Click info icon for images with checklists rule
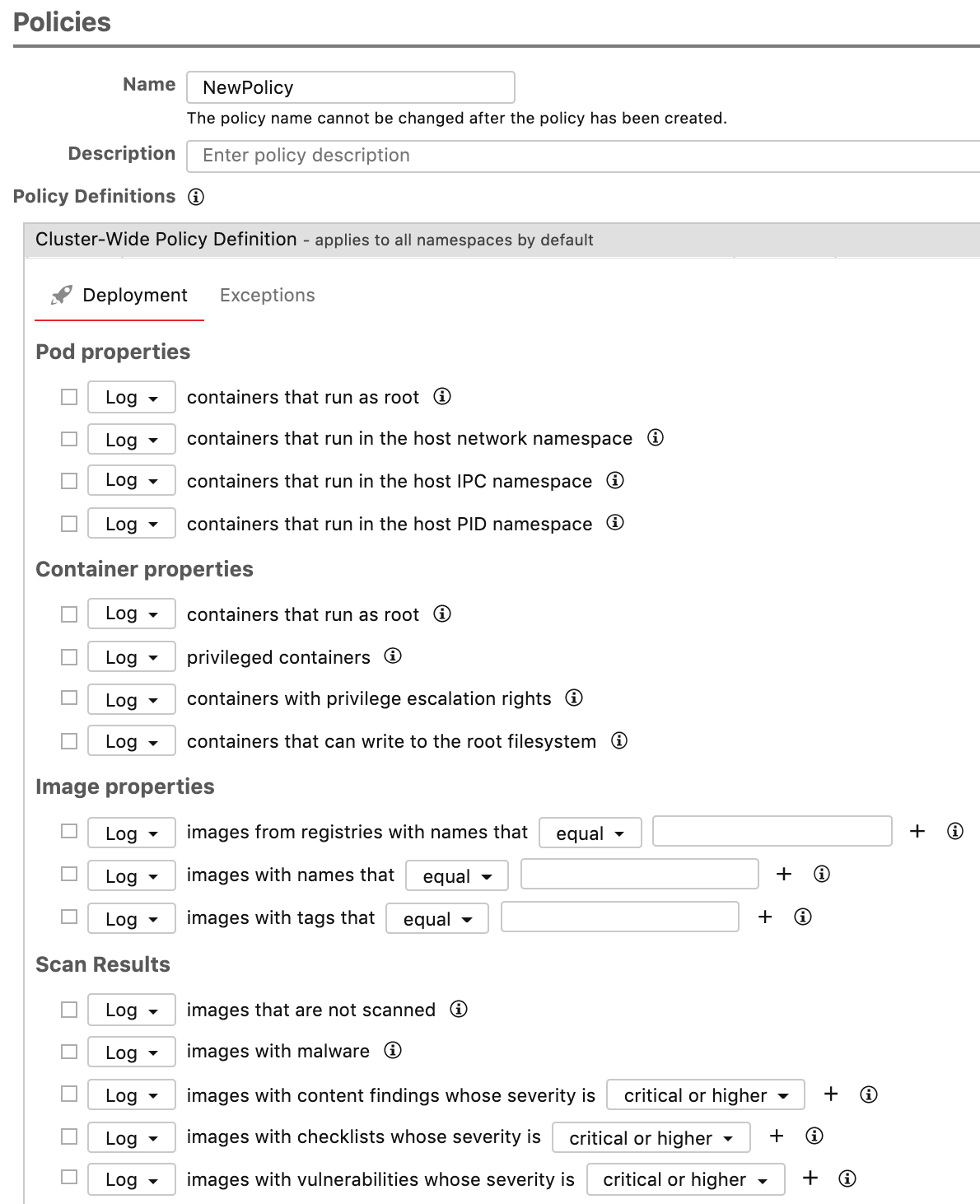 click(x=814, y=1136)
